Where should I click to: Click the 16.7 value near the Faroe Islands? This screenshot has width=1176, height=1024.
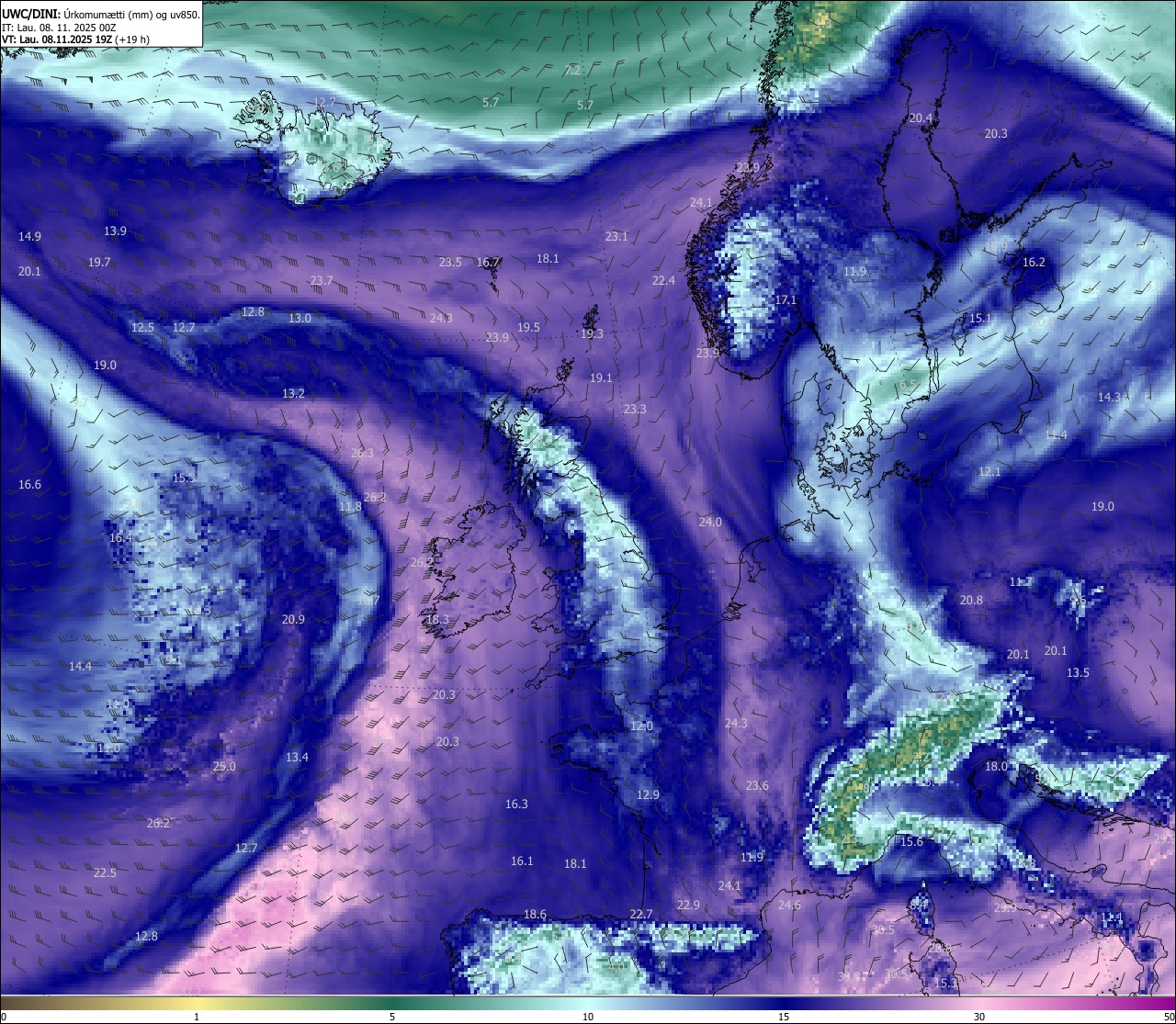point(488,262)
